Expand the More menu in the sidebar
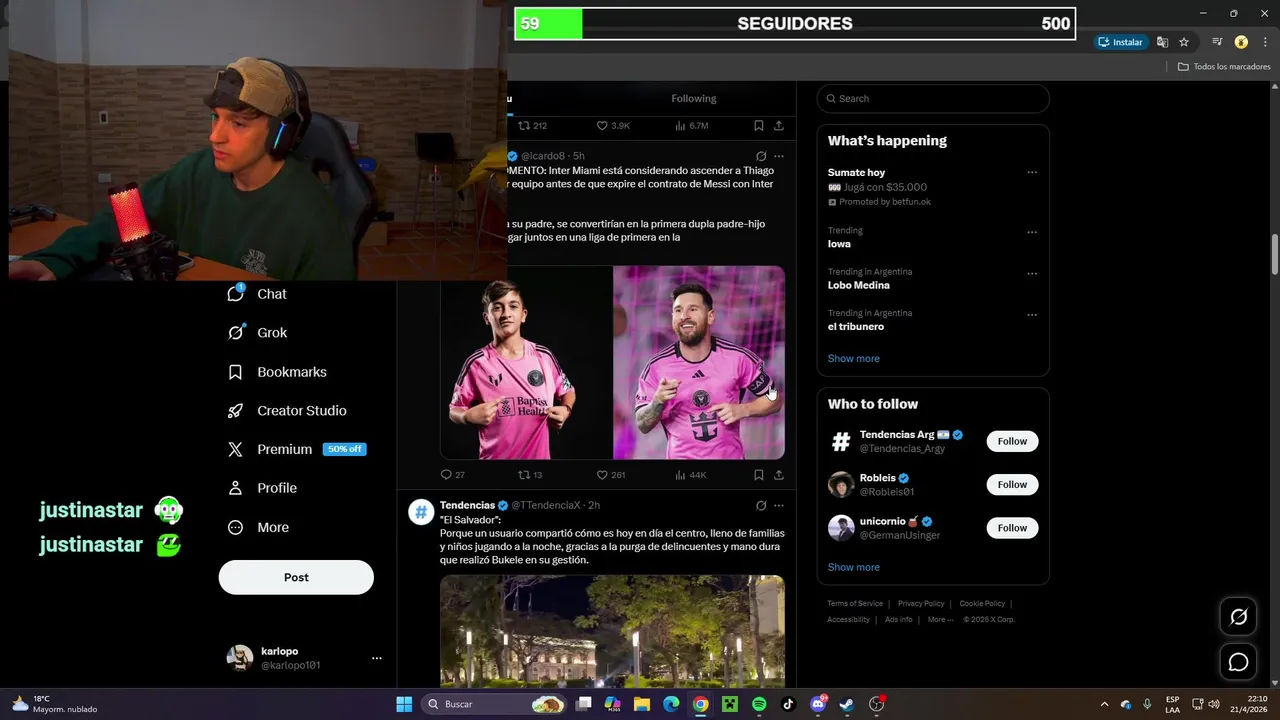 [258, 527]
